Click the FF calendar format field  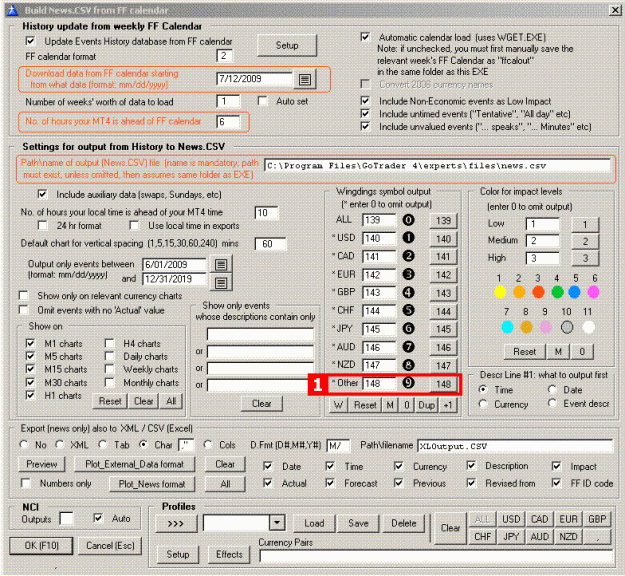tap(225, 55)
